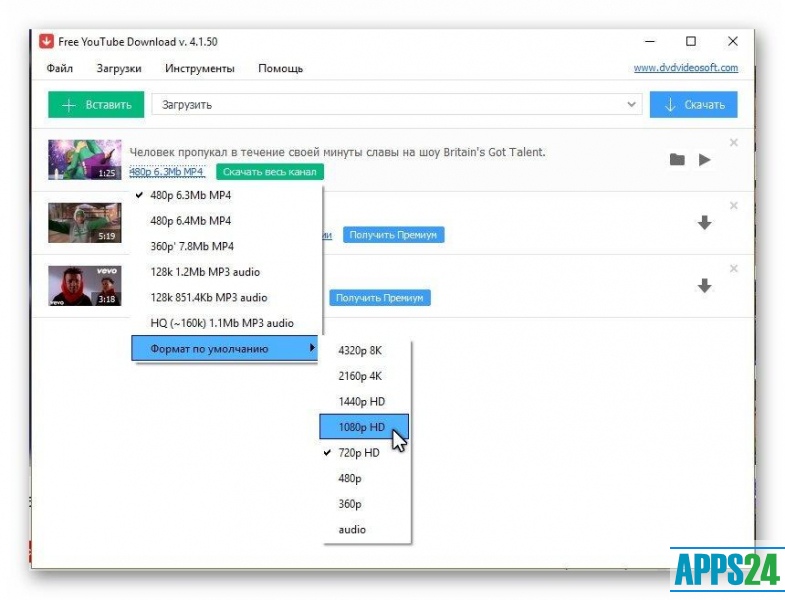785x600 pixels.
Task: Click the green Вставить button
Action: (x=96, y=105)
